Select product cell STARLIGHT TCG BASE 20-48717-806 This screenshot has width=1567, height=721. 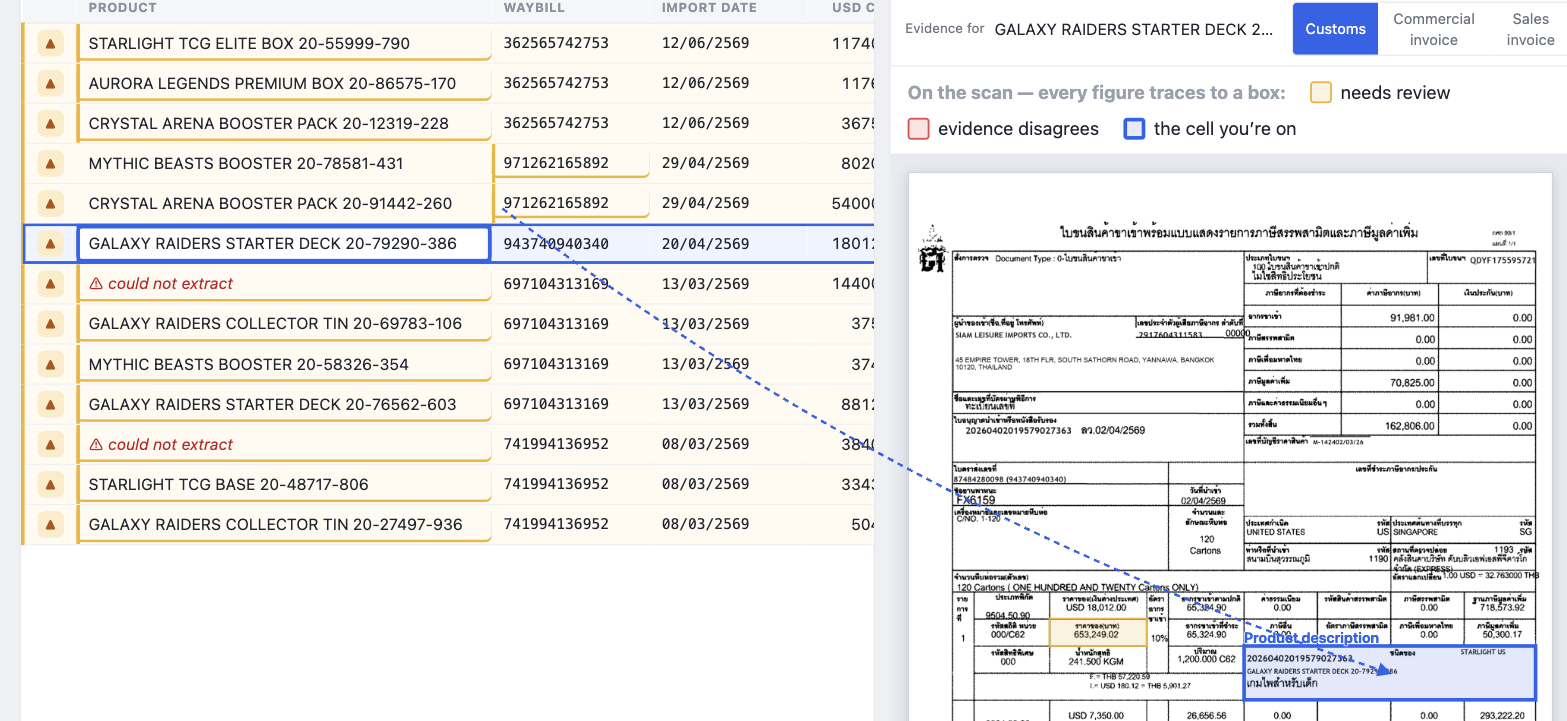(x=284, y=484)
